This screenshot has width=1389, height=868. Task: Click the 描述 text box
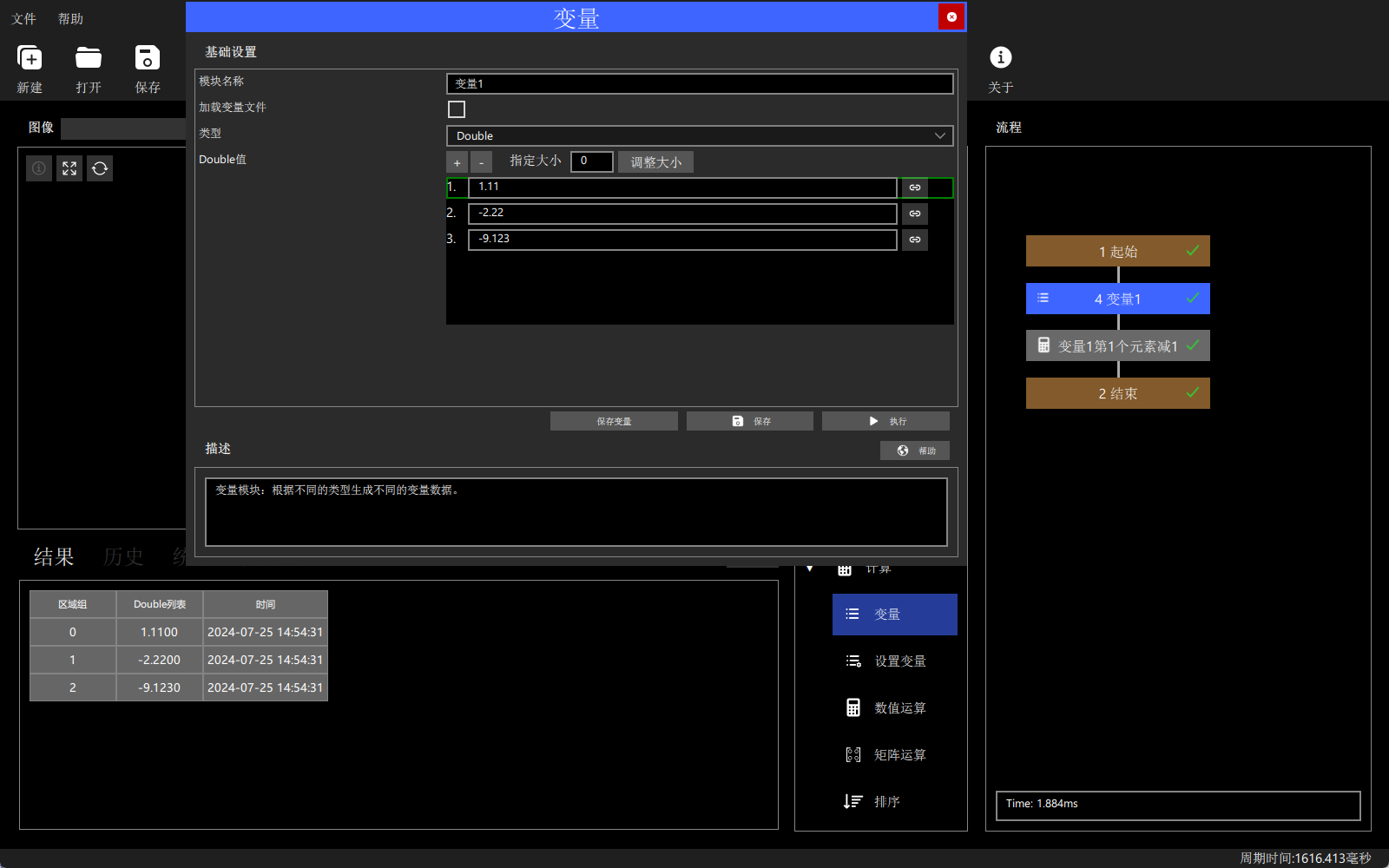pyautogui.click(x=576, y=512)
